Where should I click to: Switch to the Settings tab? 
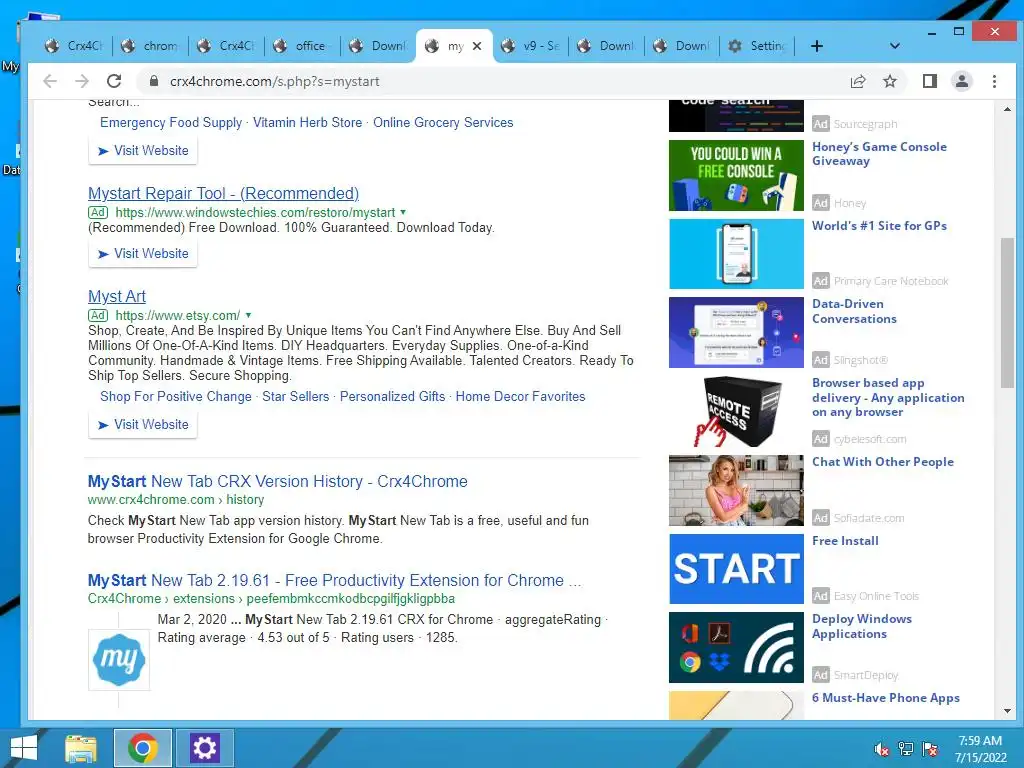(758, 46)
